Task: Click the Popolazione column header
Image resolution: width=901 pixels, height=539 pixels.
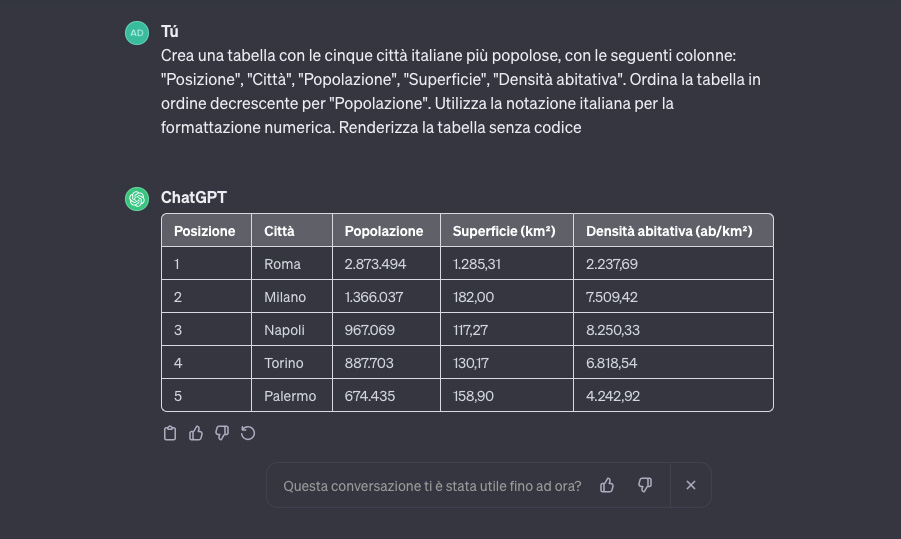Action: [x=384, y=231]
